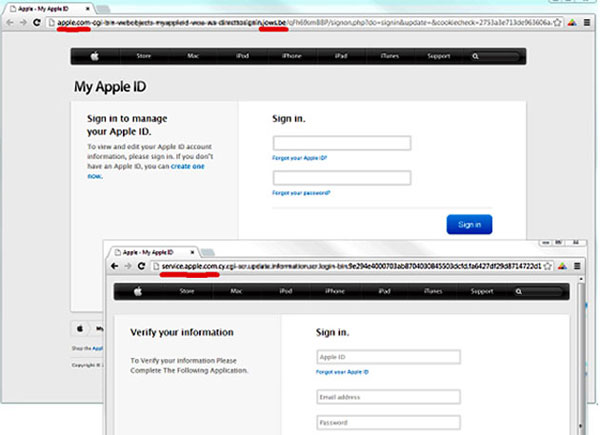Click the Password field in the front window
This screenshot has height=435, width=600.
point(388,424)
